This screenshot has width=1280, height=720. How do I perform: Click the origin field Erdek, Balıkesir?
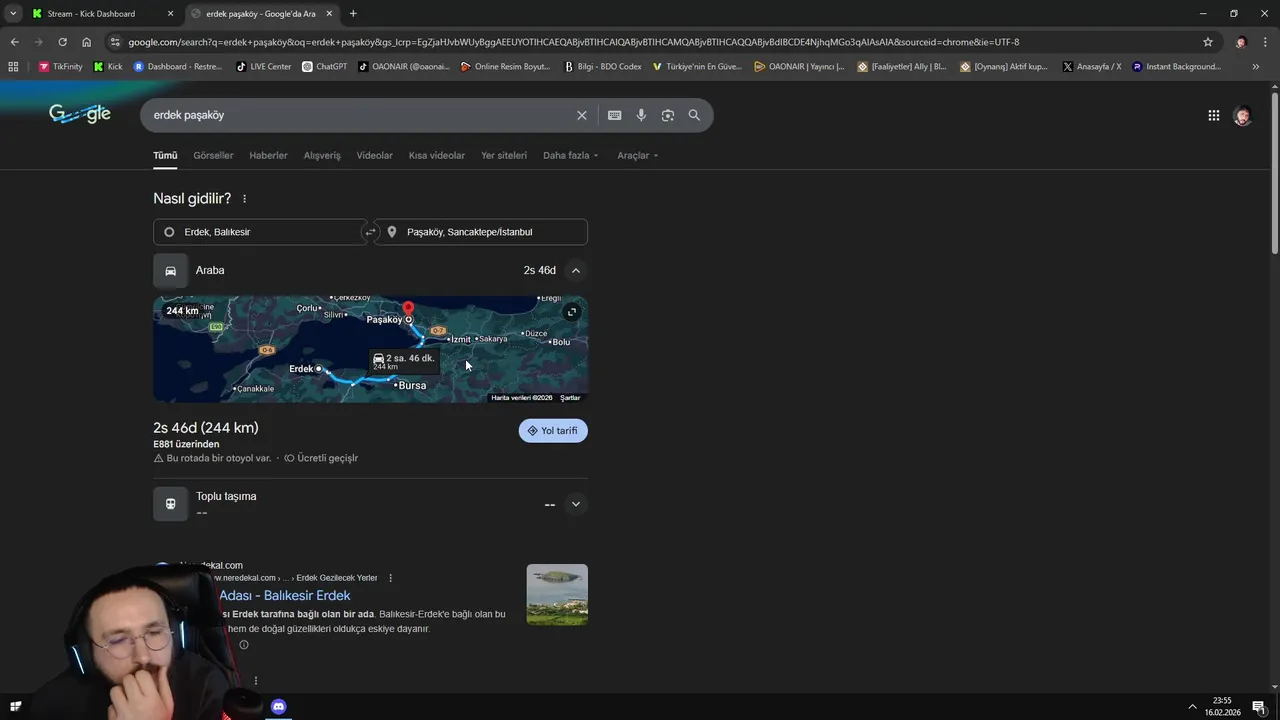[x=260, y=232]
